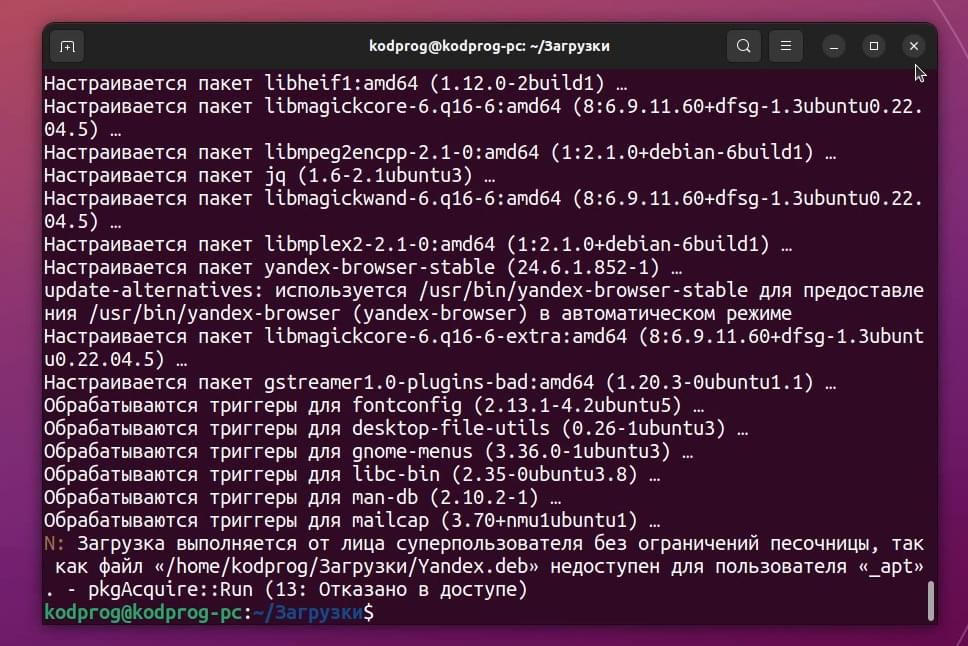Click the blue ~/Загрузки directory in prompt

pos(308,612)
